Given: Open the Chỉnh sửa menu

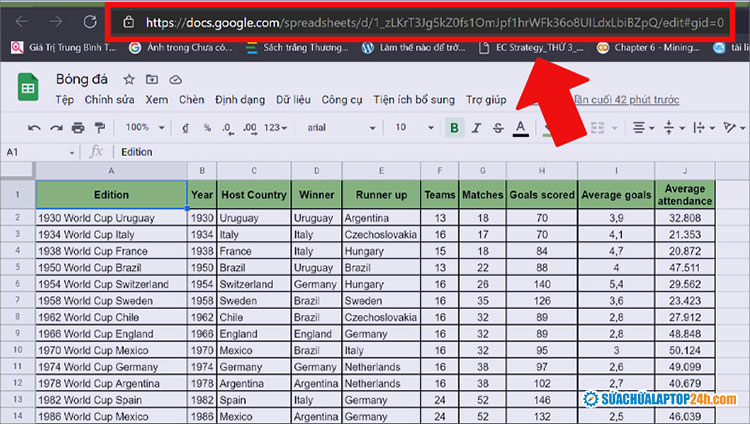Looking at the screenshot, I should coord(110,100).
